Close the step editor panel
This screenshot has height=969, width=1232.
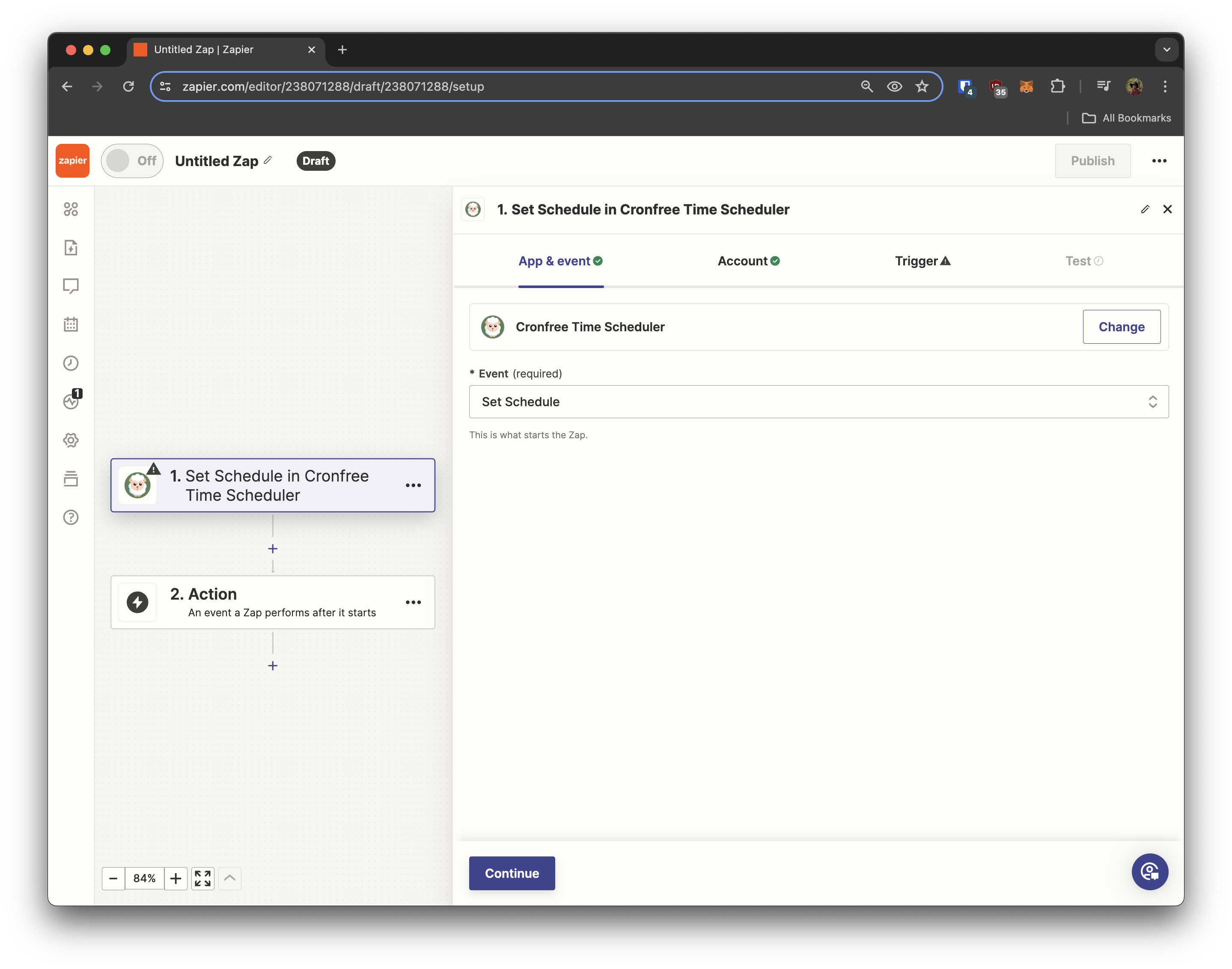pyautogui.click(x=1167, y=209)
